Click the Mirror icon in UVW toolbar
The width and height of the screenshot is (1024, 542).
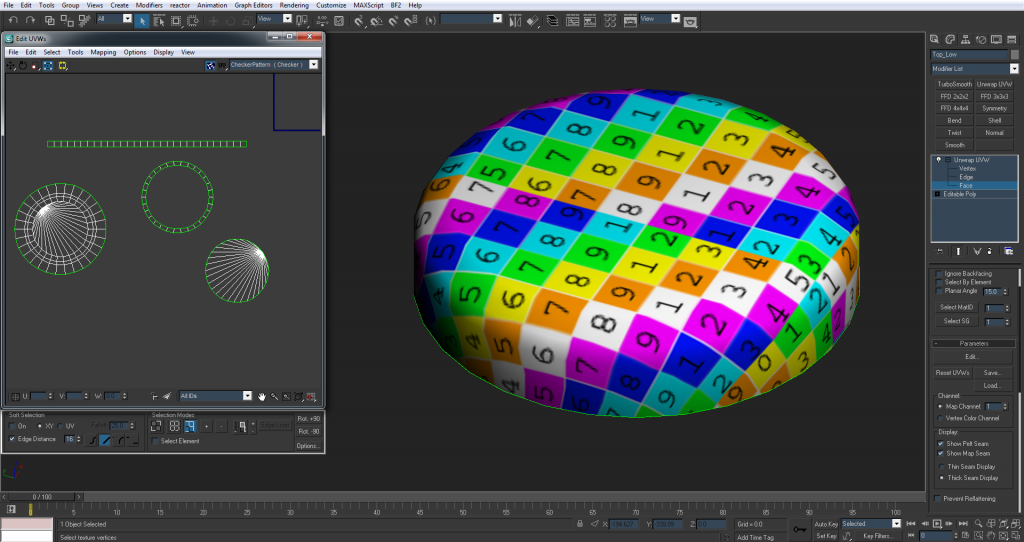(x=63, y=66)
